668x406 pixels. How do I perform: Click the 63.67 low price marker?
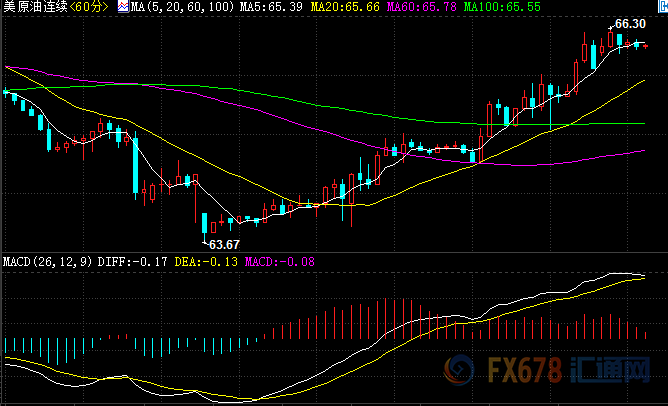tap(223, 244)
